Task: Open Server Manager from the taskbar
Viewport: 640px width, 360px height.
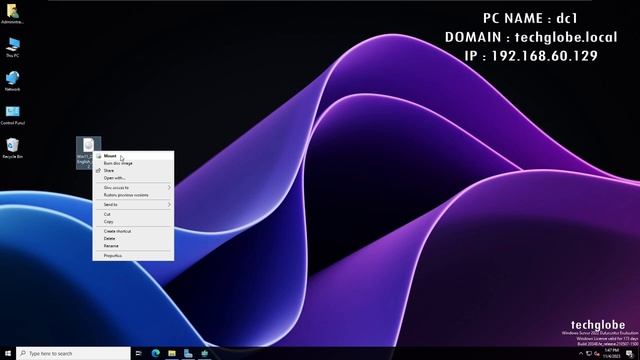Action: [x=188, y=353]
